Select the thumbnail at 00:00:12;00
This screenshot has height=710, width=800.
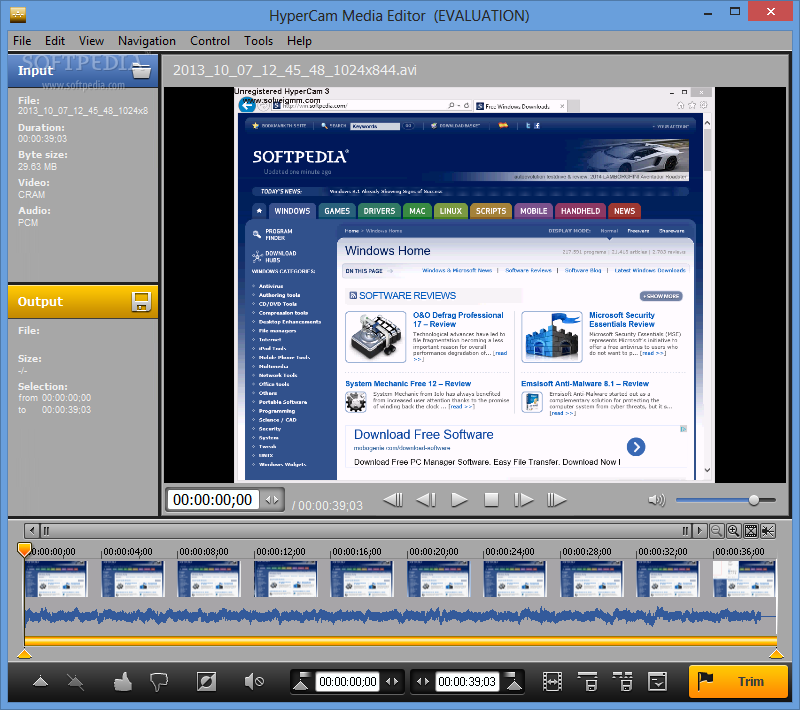tap(286, 578)
